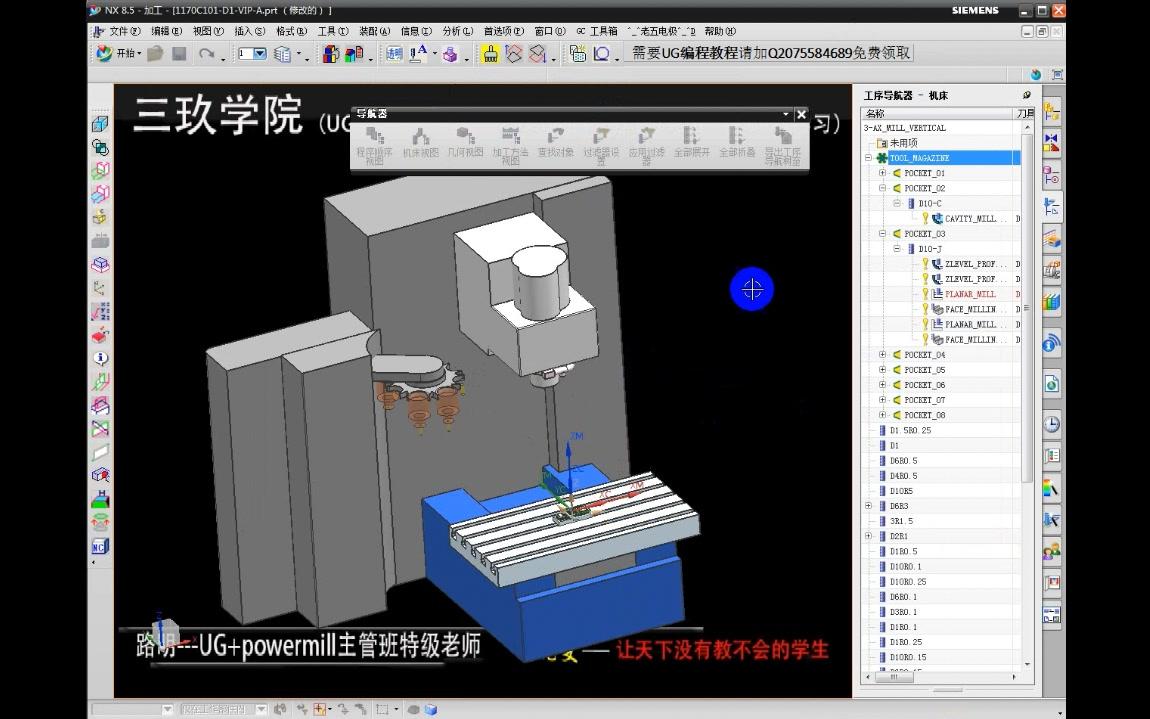Collapse the D10-C tool node

coord(896,203)
